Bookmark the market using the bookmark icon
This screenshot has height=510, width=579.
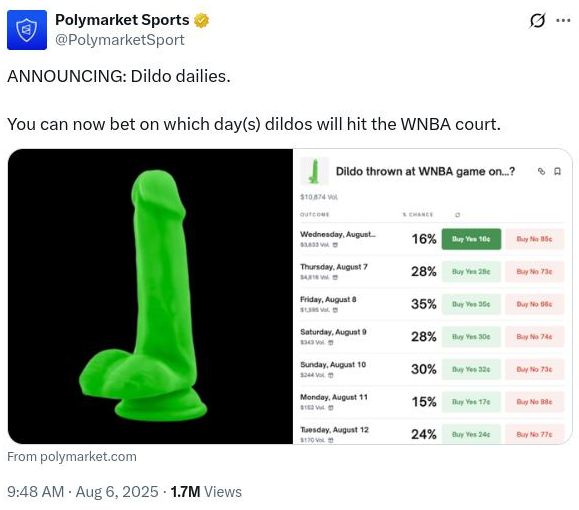pyautogui.click(x=558, y=171)
